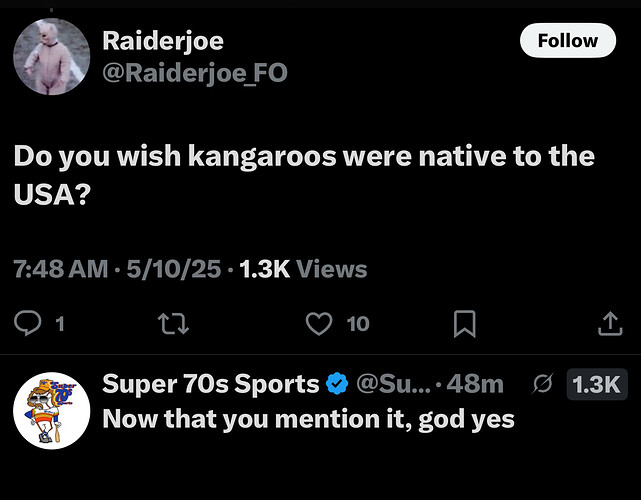Open the reply "Now that you mention it"
The height and width of the screenshot is (500, 641).
tap(308, 419)
